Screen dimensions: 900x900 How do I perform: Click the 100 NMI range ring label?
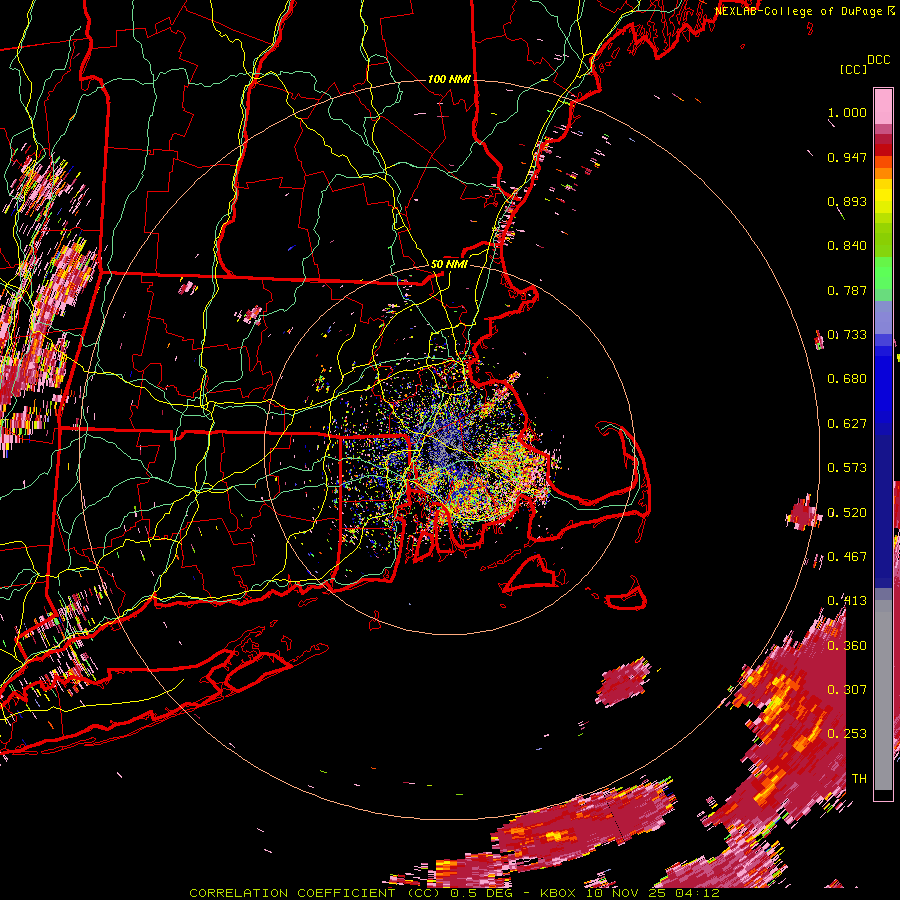coord(449,79)
